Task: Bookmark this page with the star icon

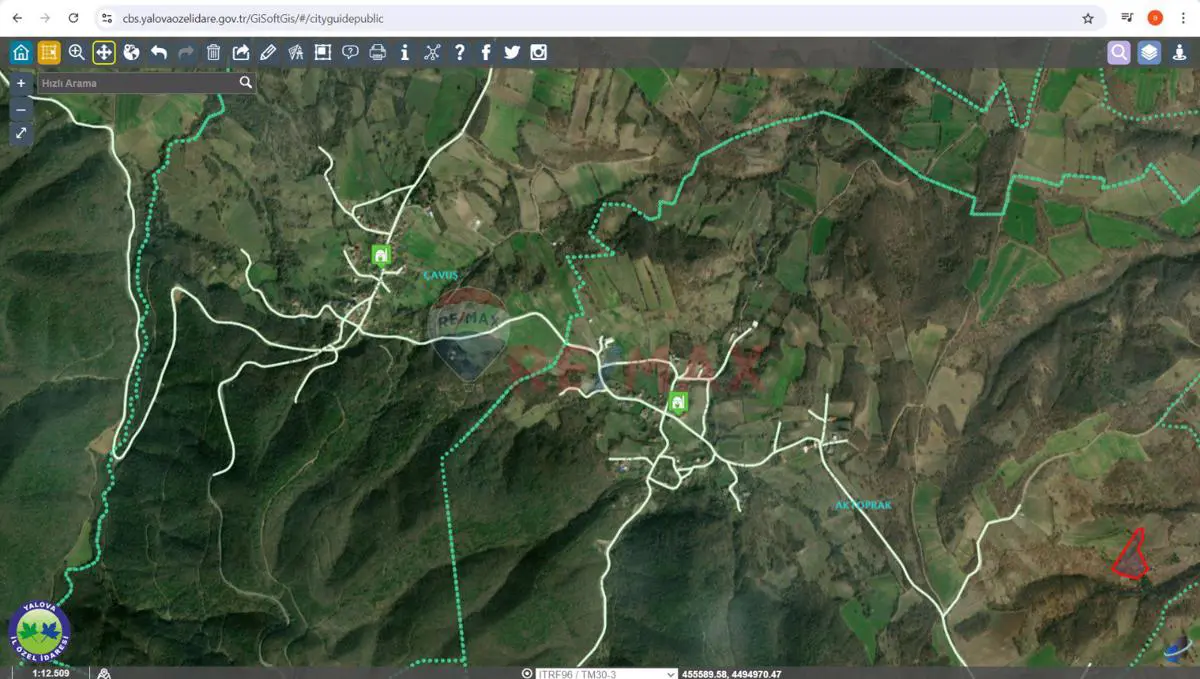Action: point(1088,18)
